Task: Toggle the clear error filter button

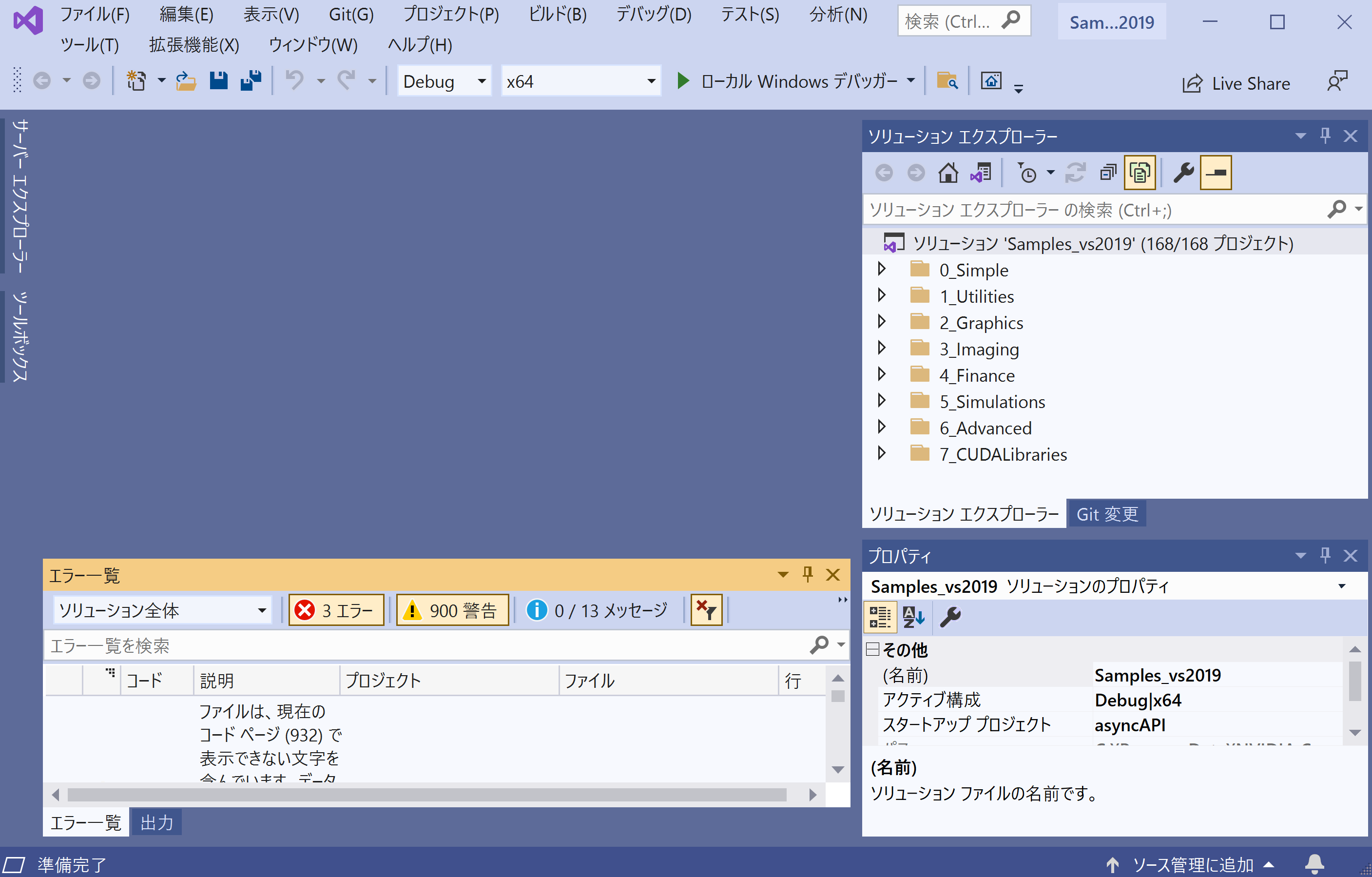Action: (707, 610)
